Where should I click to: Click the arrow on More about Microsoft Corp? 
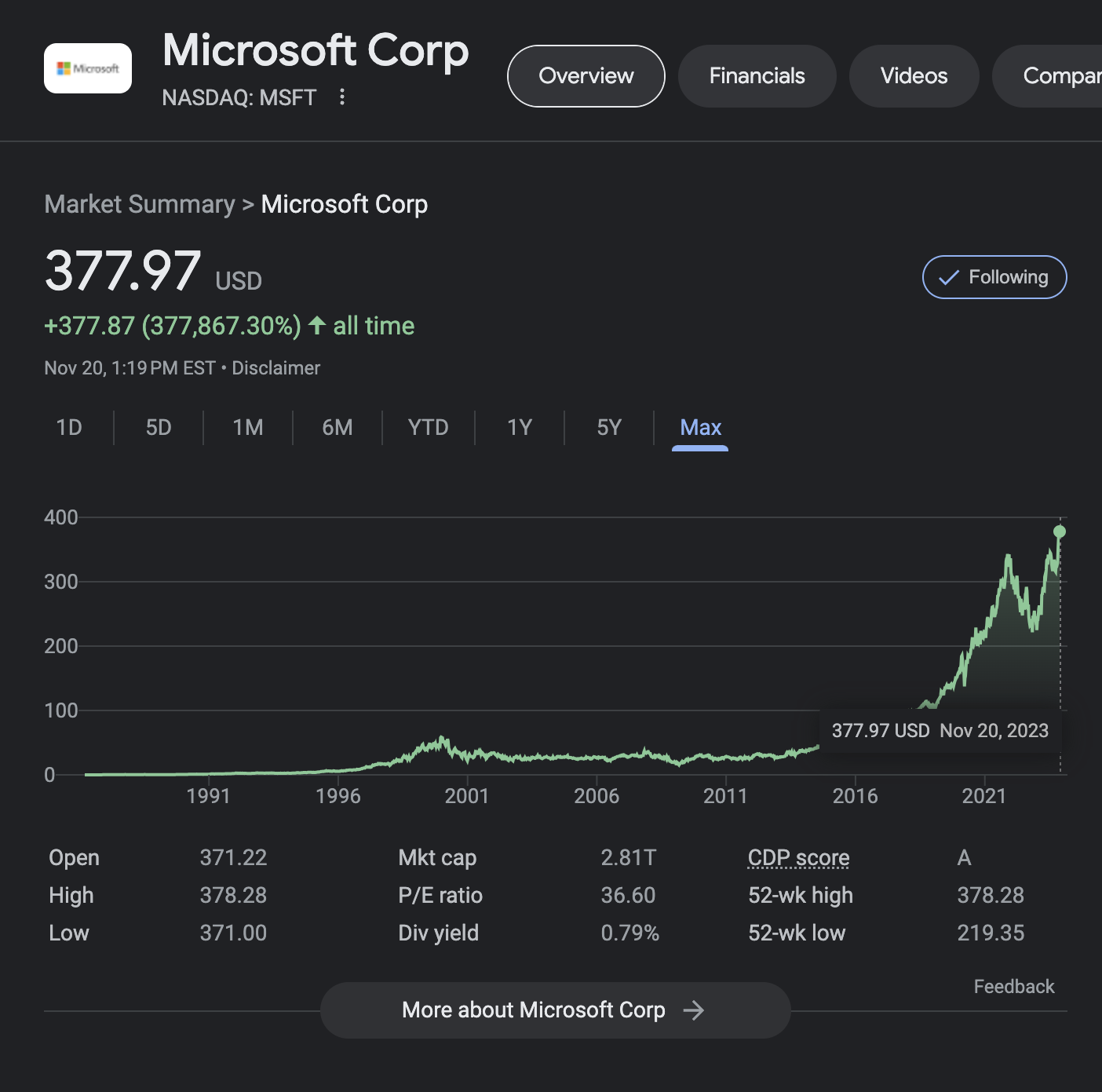click(x=694, y=1010)
